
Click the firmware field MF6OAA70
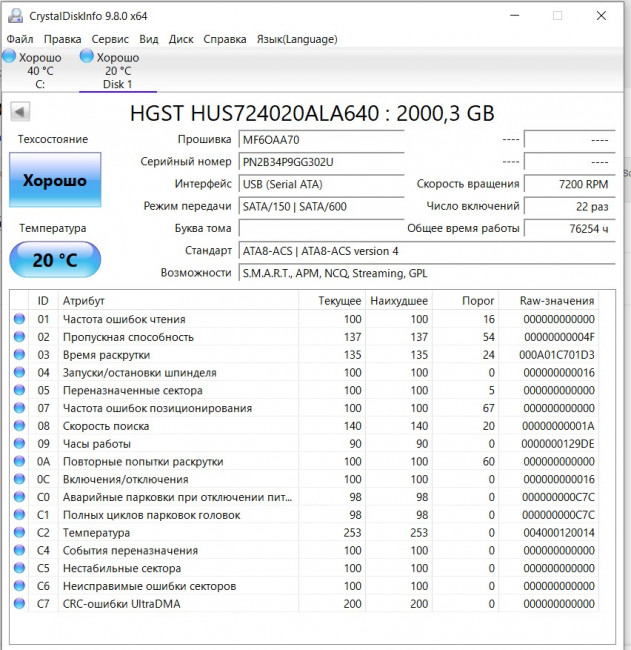[321, 140]
